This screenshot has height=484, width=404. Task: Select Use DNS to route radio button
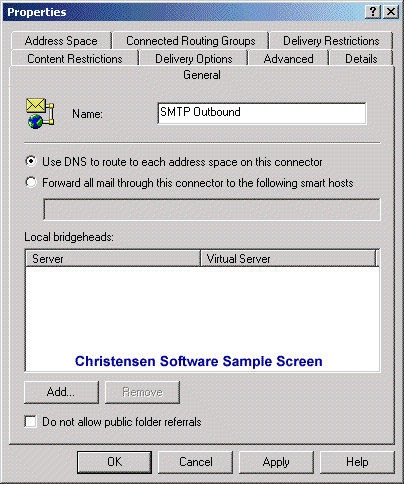(31, 162)
